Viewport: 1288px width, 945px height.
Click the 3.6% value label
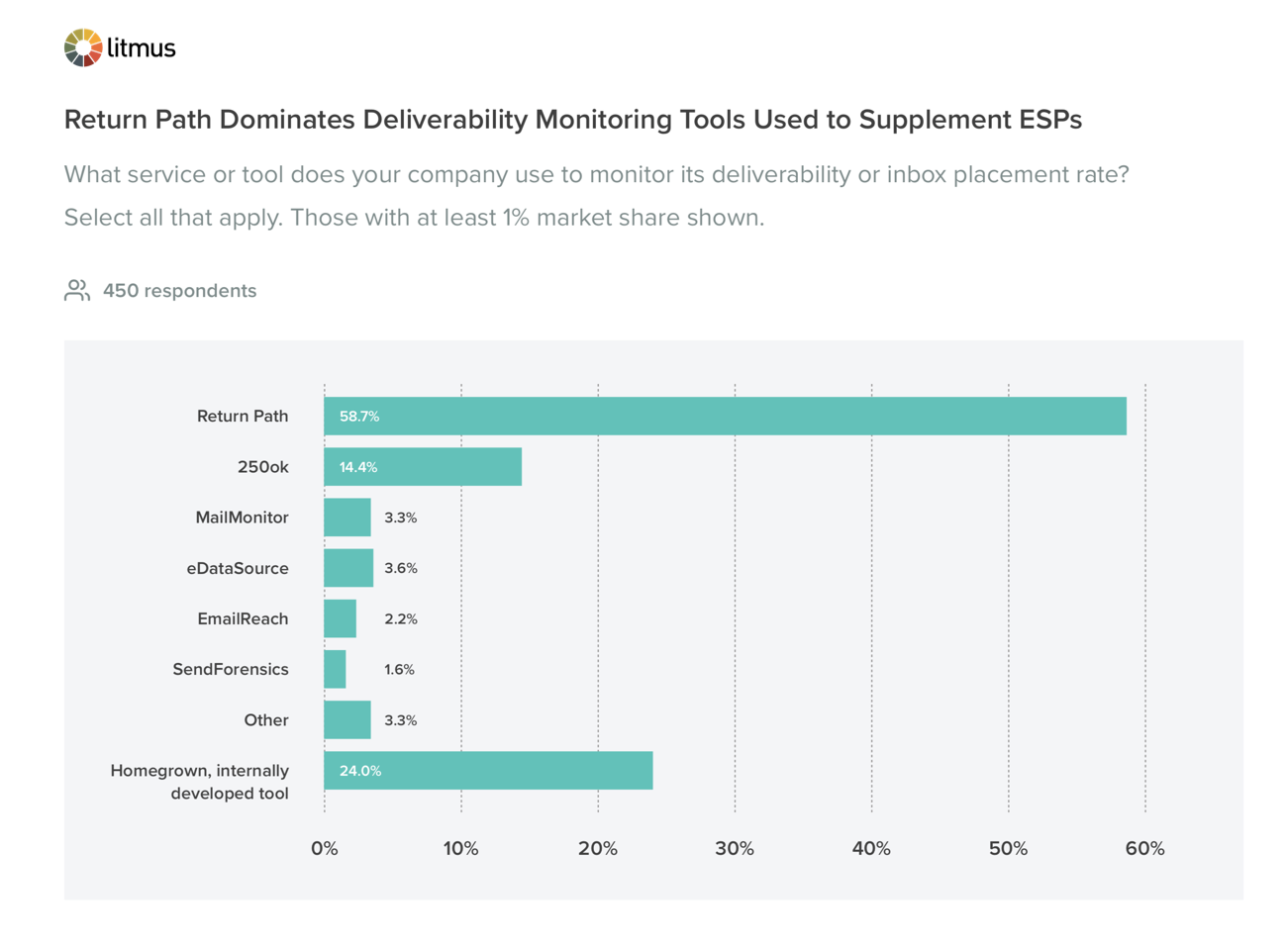click(x=401, y=568)
